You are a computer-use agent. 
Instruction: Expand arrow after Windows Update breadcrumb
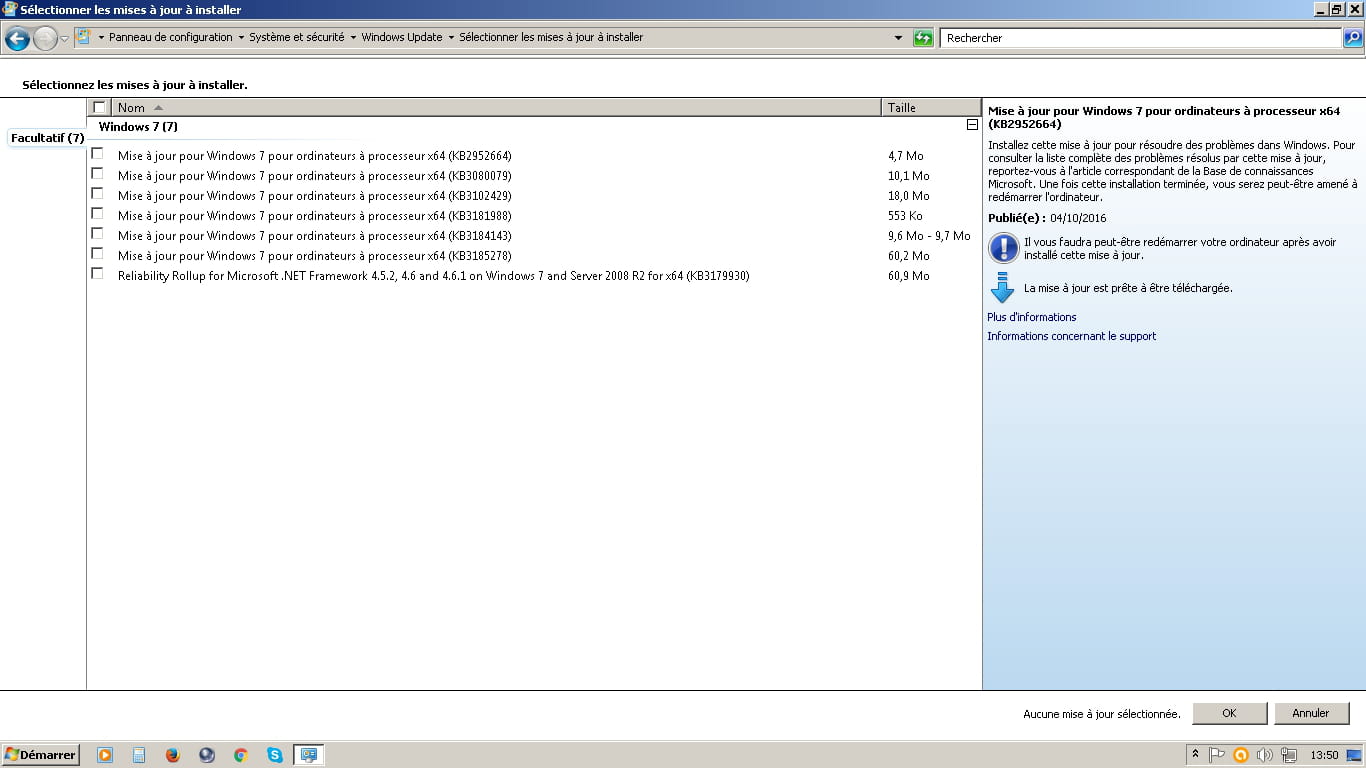[x=451, y=38]
